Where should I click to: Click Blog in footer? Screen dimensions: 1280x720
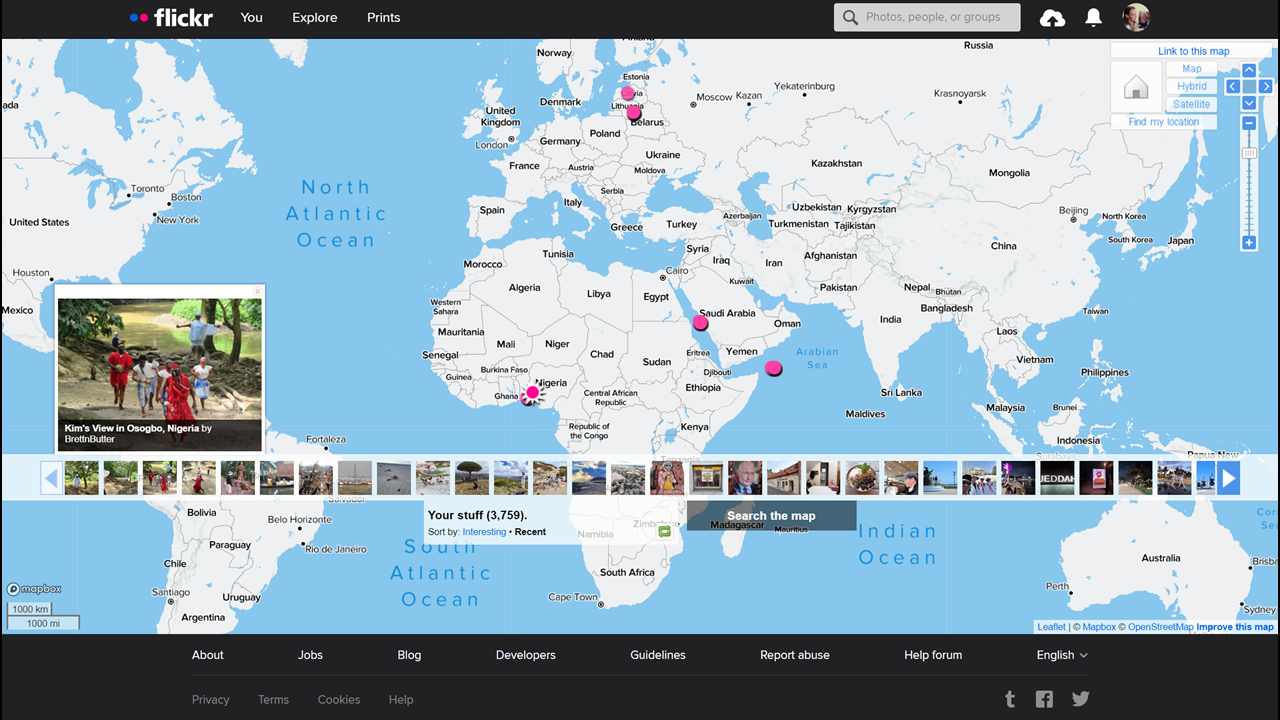point(409,655)
